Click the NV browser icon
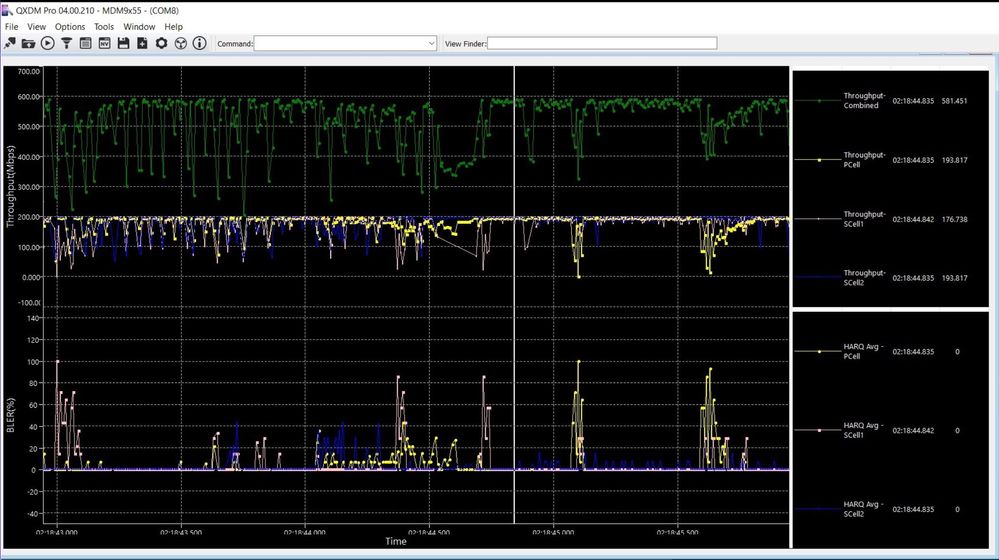The image size is (999, 560). [104, 43]
